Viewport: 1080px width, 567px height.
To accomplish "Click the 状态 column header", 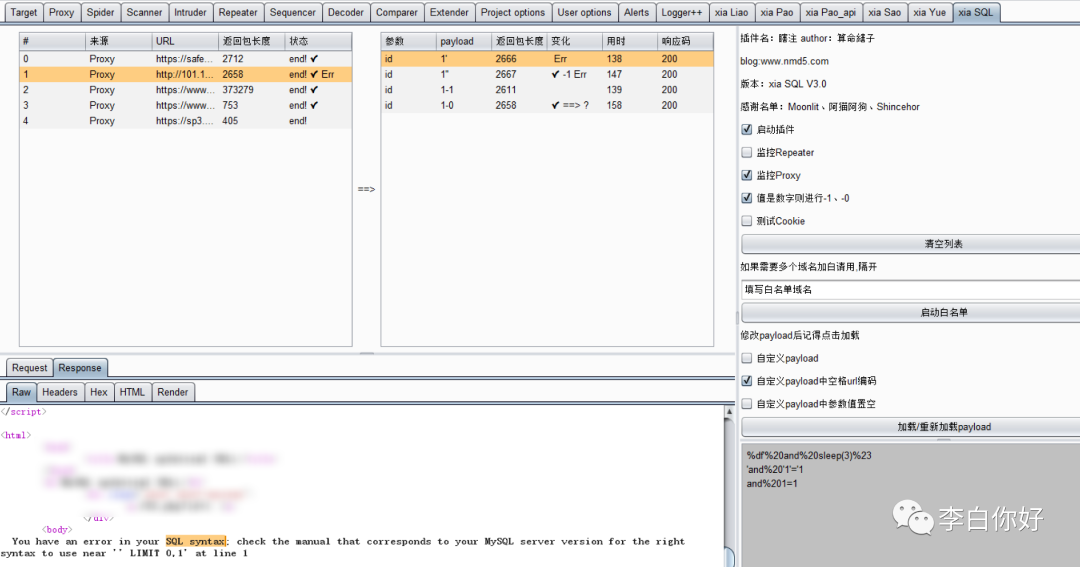I will tap(318, 41).
